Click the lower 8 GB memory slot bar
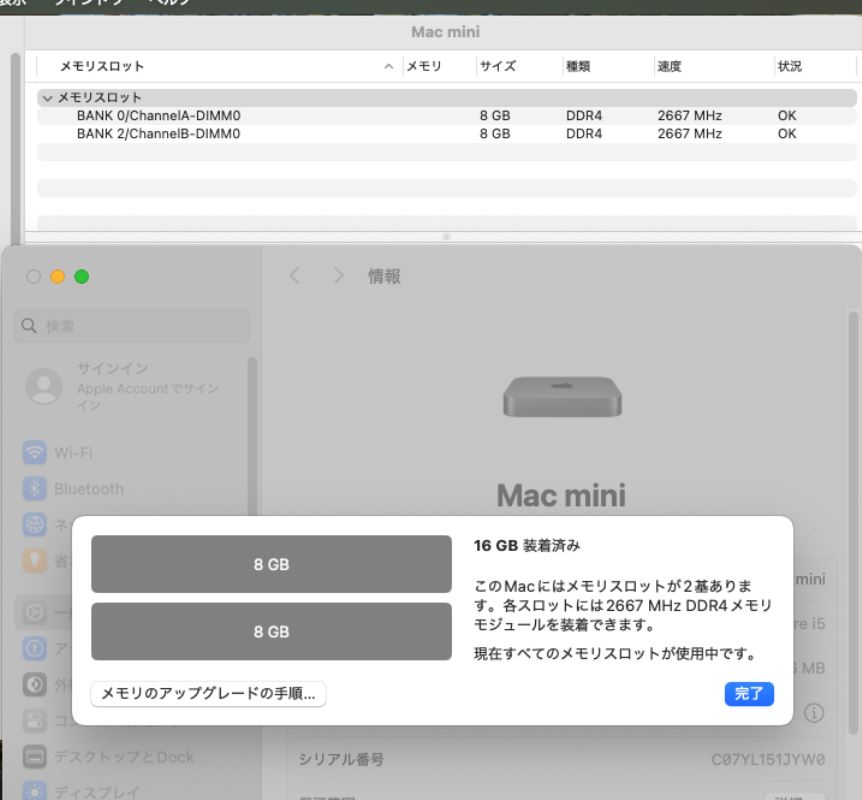This screenshot has width=862, height=800. coord(272,631)
